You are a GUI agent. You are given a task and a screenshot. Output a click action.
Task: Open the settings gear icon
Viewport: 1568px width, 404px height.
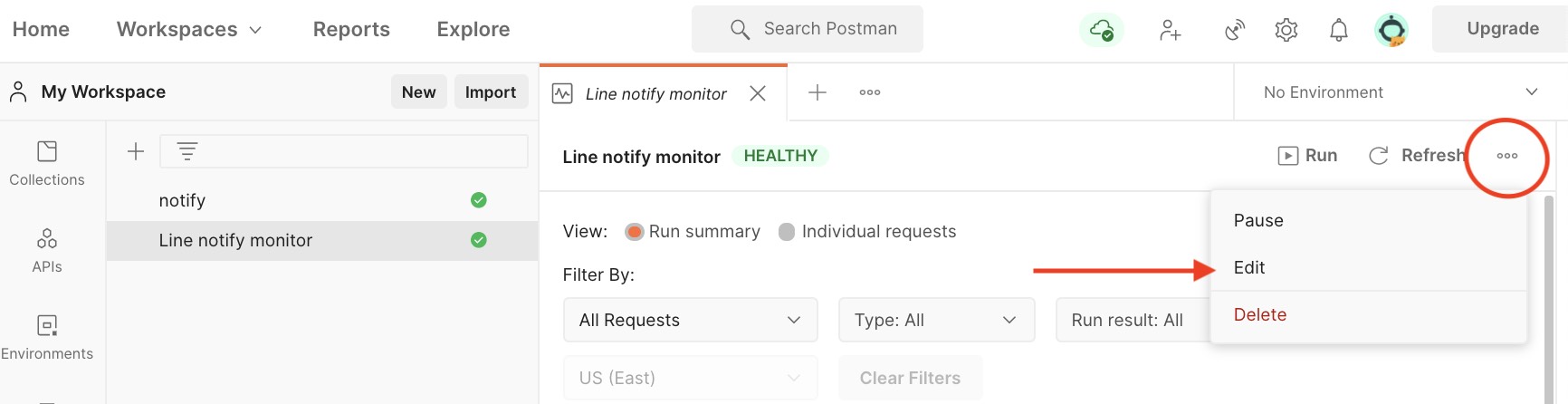[1286, 30]
